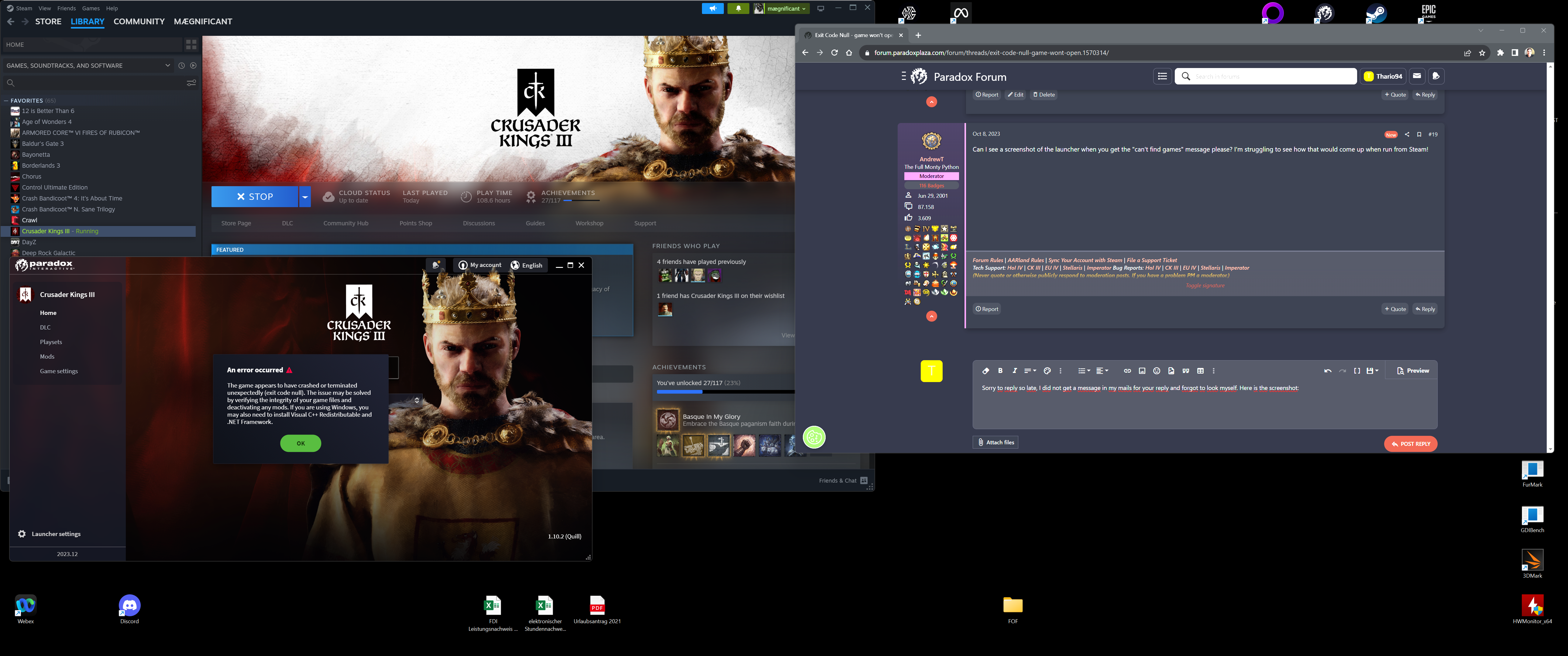Insert table in reply editor

tap(1200, 371)
